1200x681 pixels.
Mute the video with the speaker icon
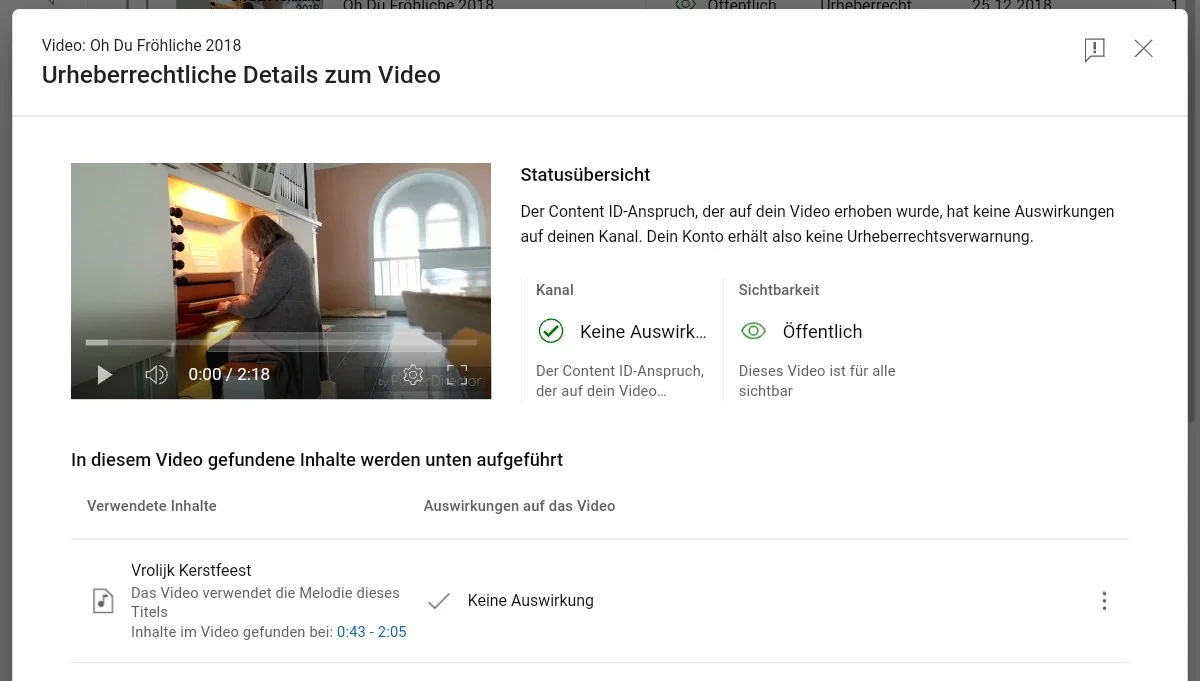tap(156, 375)
